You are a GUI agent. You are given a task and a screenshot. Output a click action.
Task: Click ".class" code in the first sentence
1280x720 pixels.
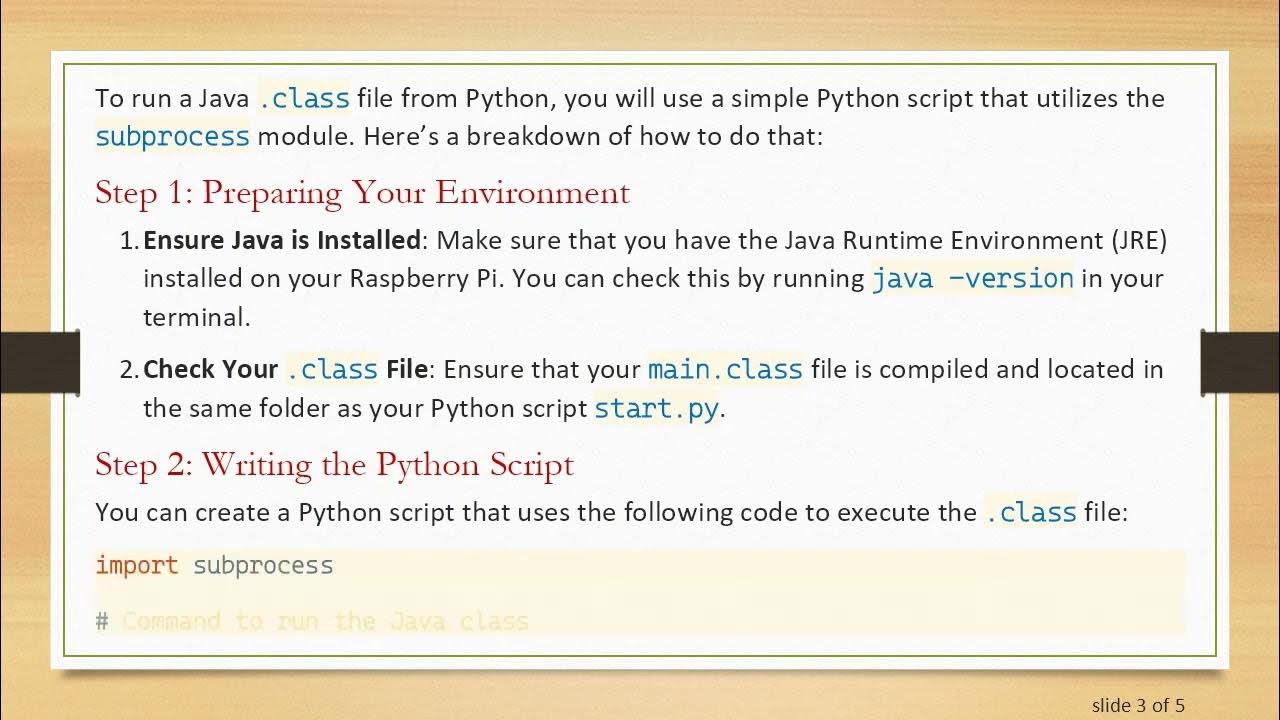coord(304,99)
